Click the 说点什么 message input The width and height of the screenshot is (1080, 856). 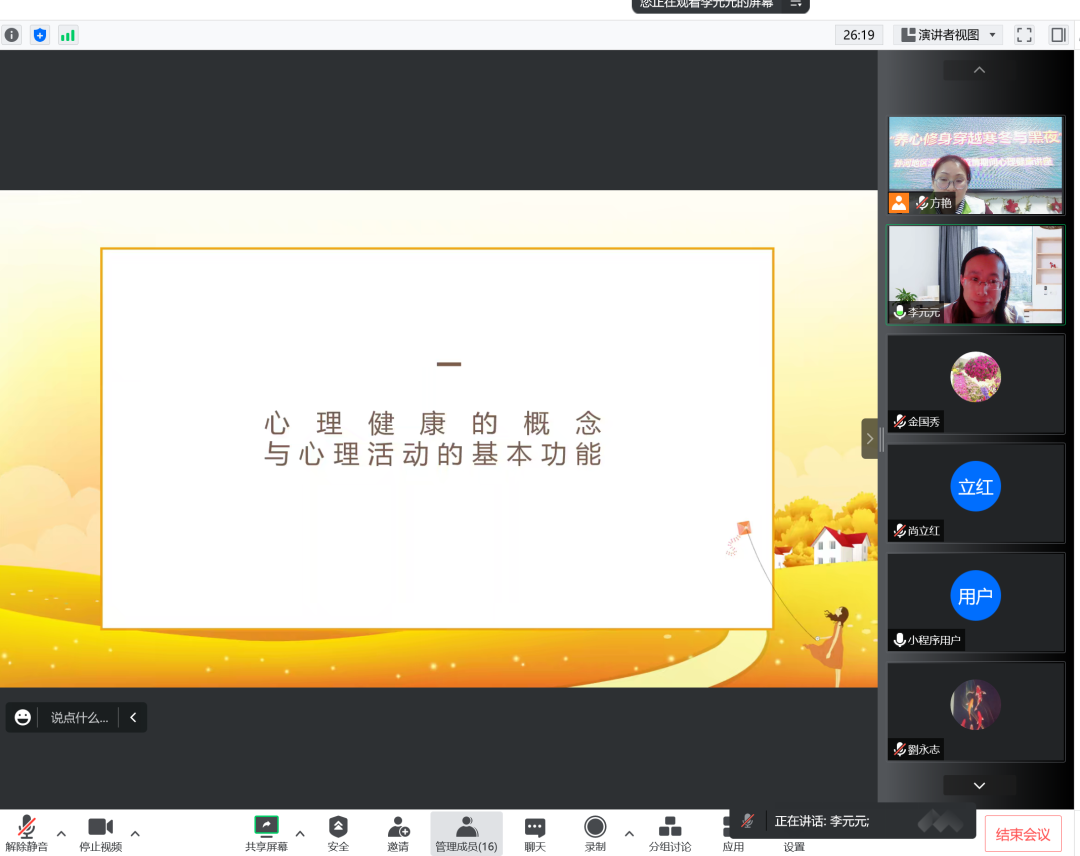(x=79, y=717)
